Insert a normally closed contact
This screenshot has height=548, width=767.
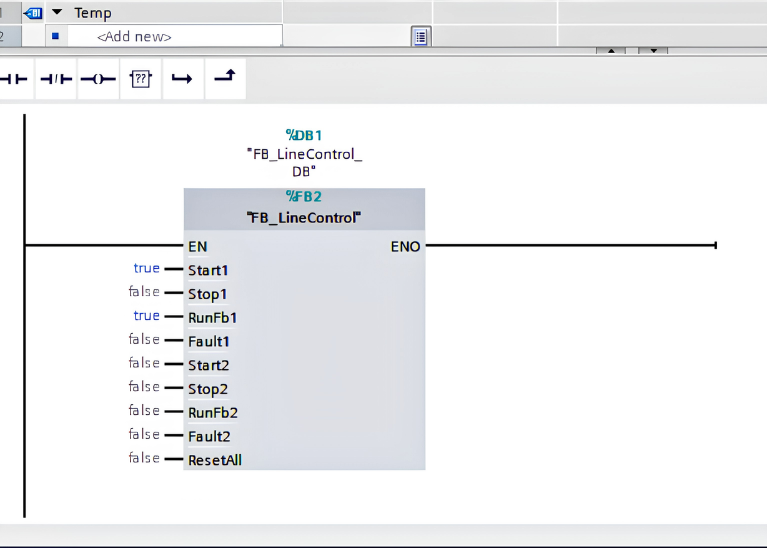click(x=56, y=79)
